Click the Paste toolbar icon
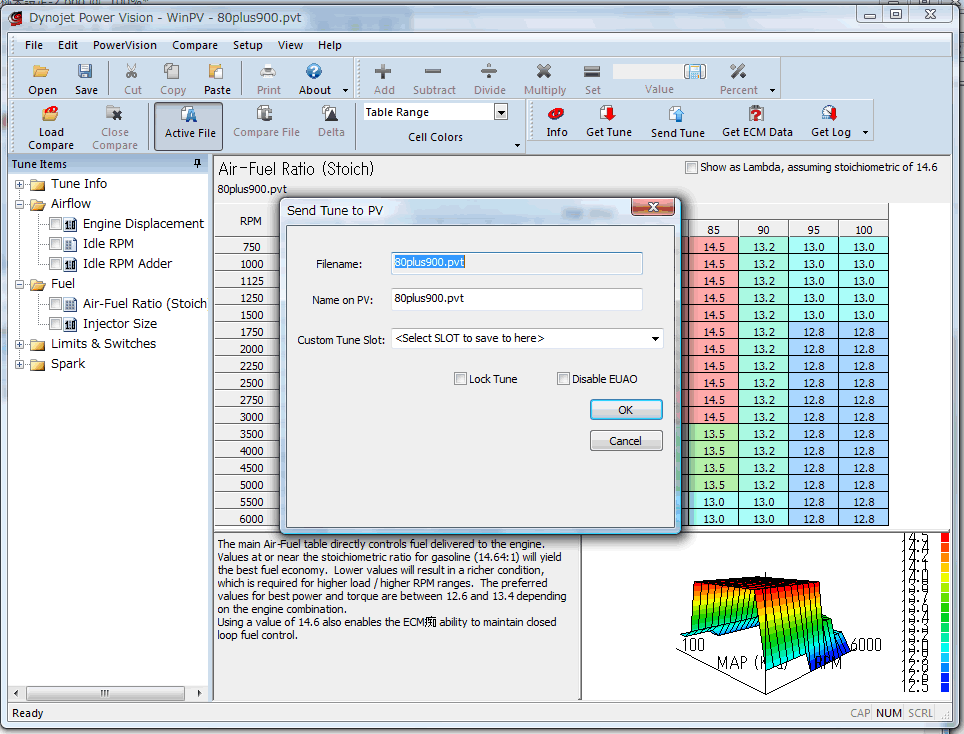Screen dimensions: 964x734 pos(216,72)
